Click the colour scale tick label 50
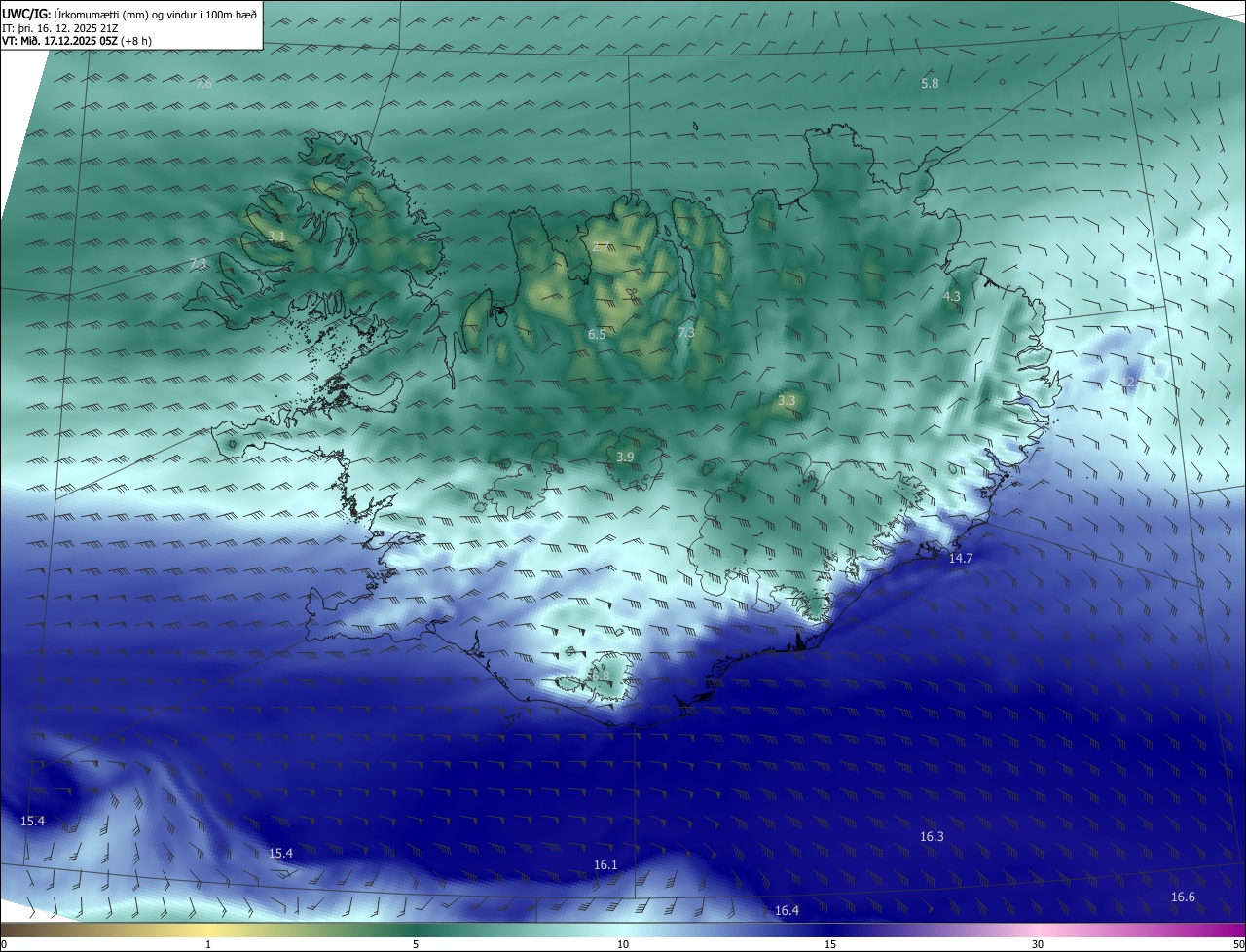Viewport: 1246px width, 952px height. [x=1239, y=944]
